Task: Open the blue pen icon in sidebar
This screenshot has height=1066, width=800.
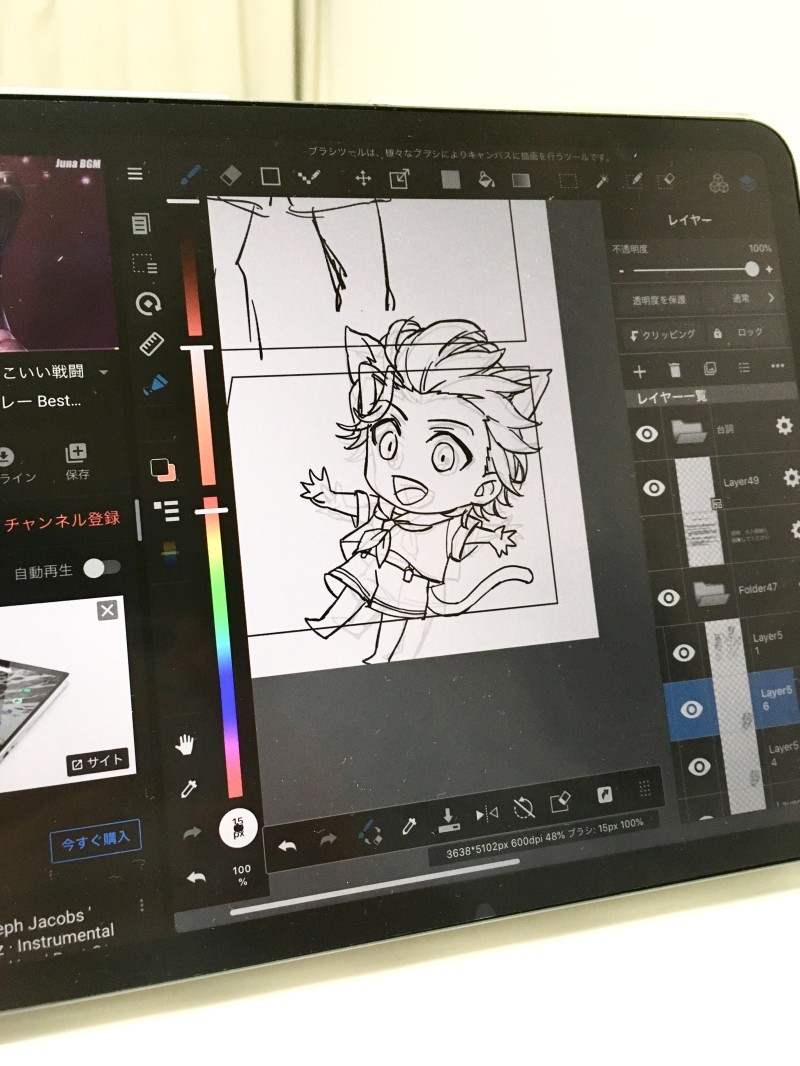Action: click(156, 385)
